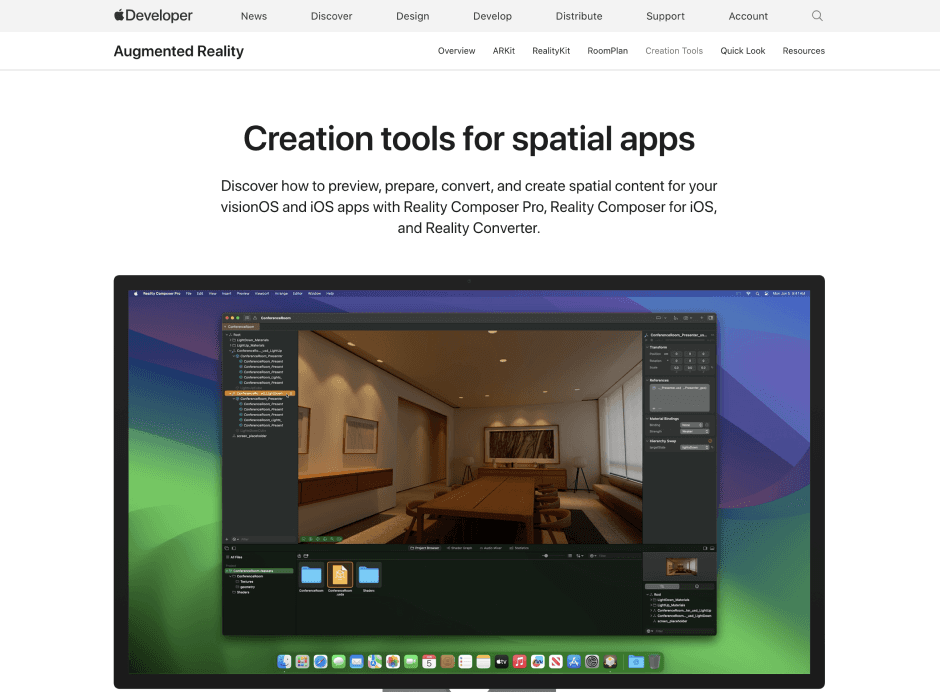This screenshot has height=692, width=940.
Task: Open the targetState dropdown under Hierarchy Swap
Action: 694,447
